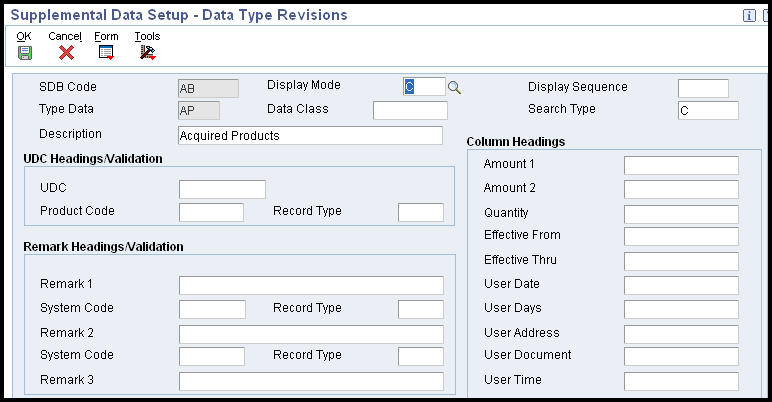Image resolution: width=772 pixels, height=402 pixels.
Task: Click the OK save disk icon
Action: (x=25, y=53)
